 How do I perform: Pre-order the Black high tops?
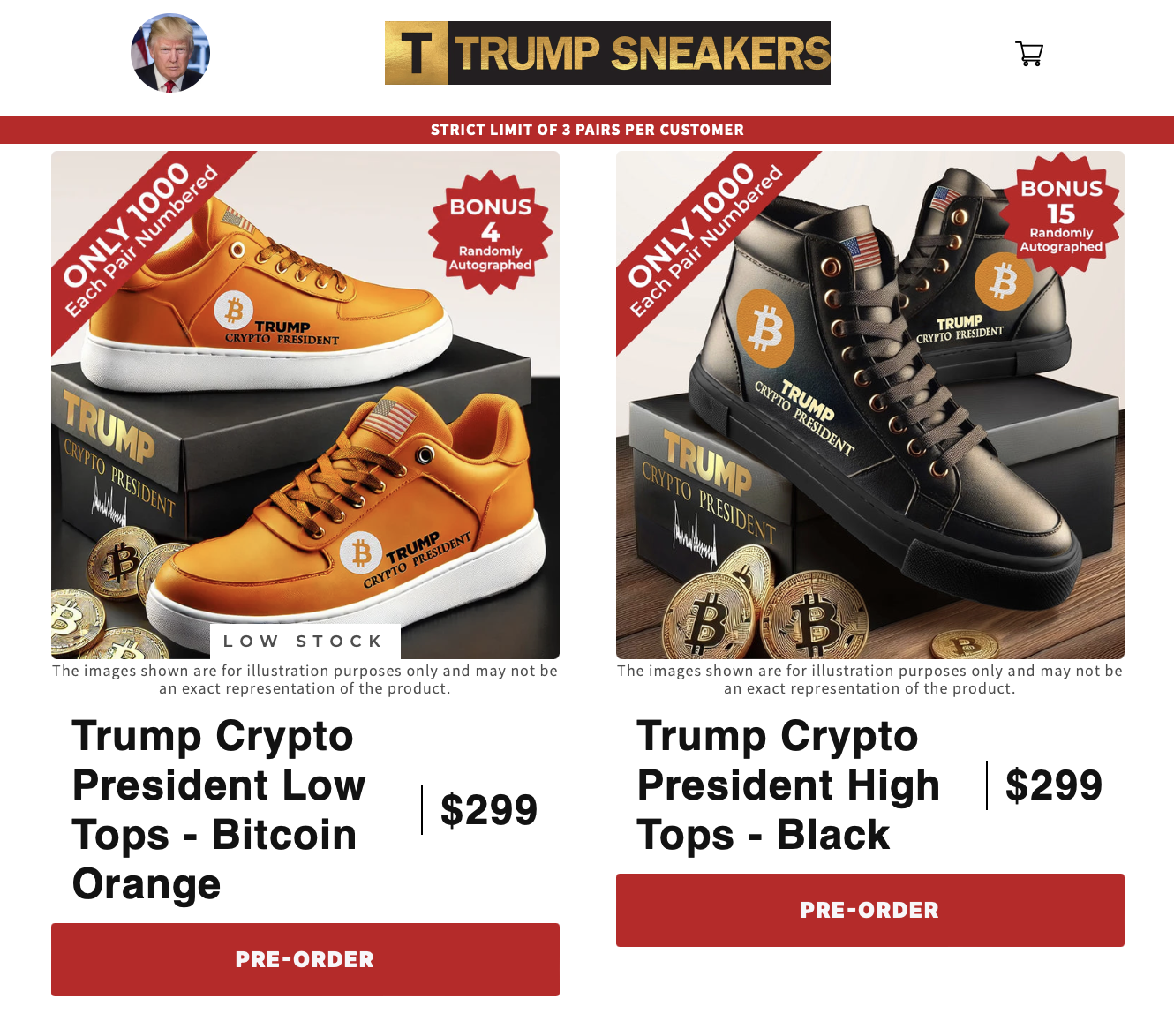[870, 910]
